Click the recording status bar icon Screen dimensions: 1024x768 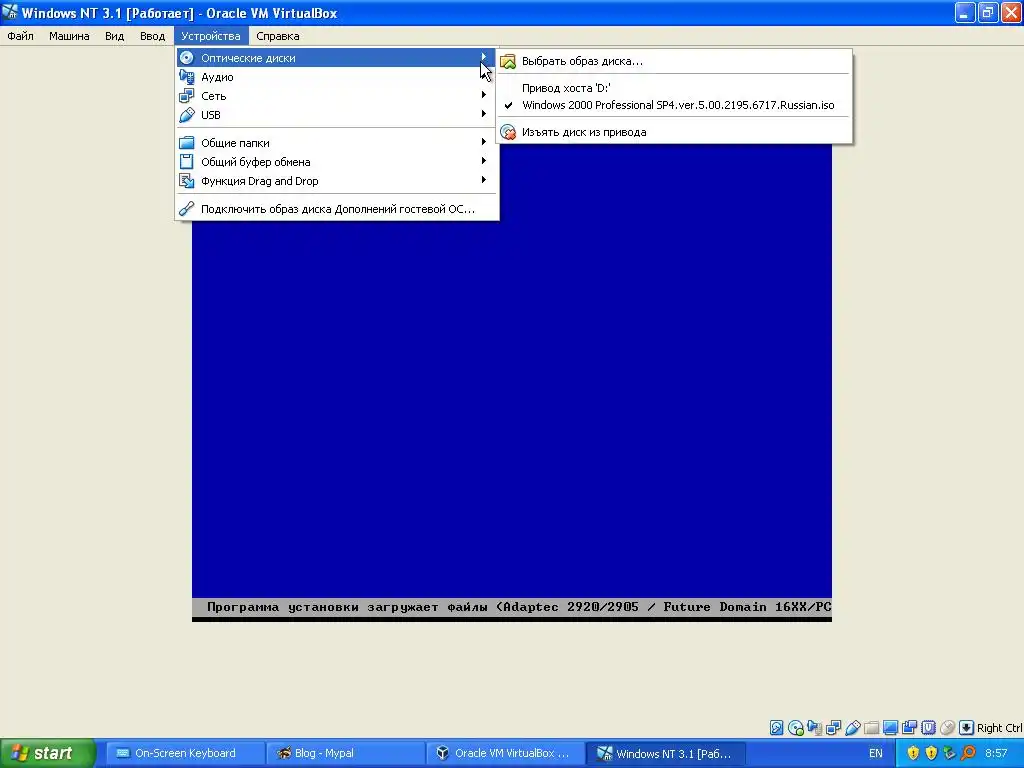click(x=909, y=728)
